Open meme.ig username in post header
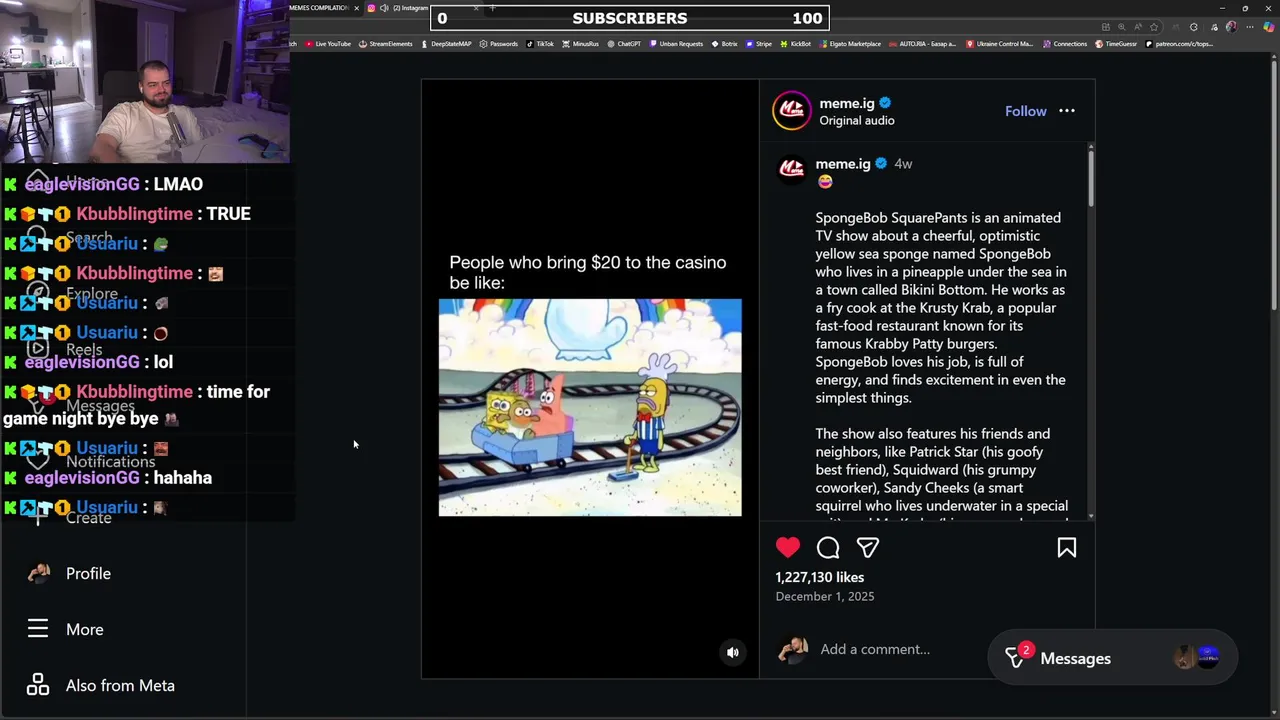The height and width of the screenshot is (720, 1280). point(847,103)
